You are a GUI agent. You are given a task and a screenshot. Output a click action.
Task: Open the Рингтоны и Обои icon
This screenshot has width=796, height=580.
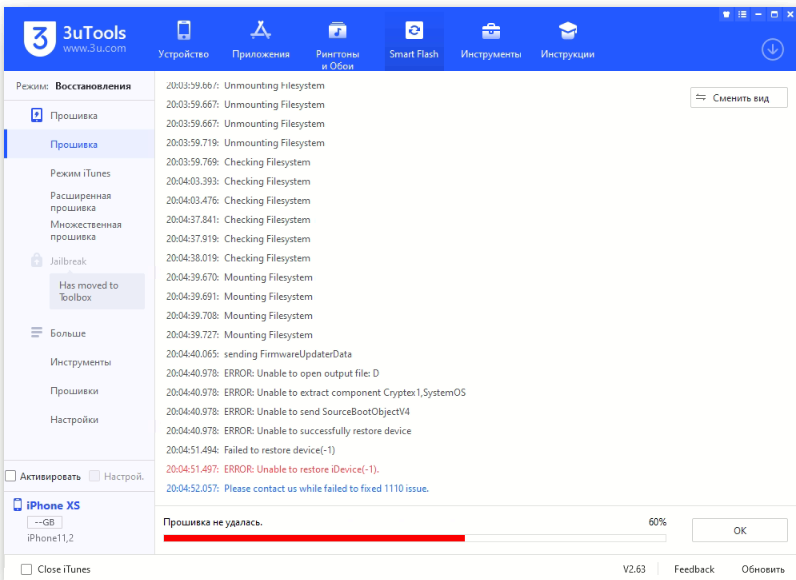pyautogui.click(x=337, y=30)
